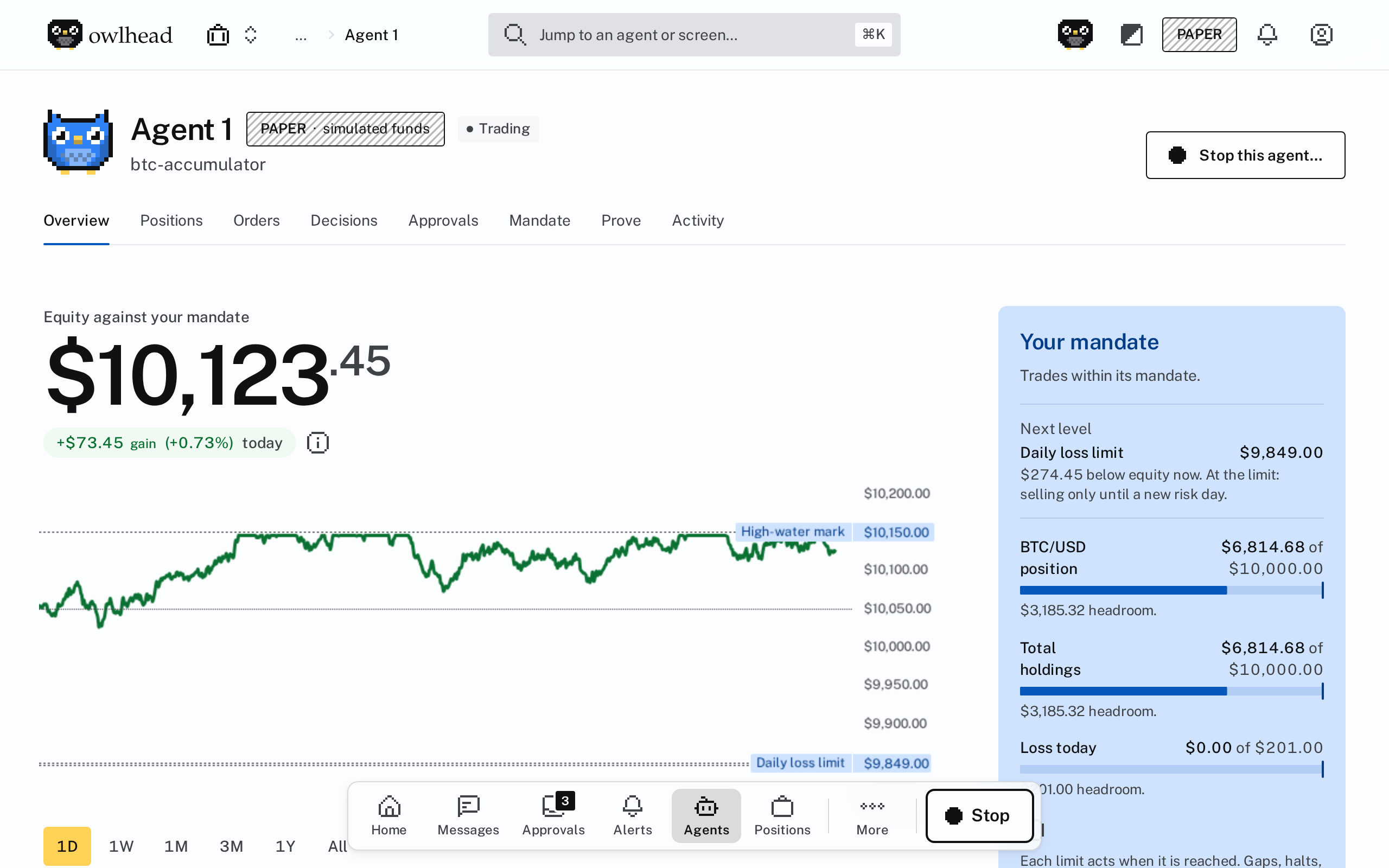This screenshot has height=868, width=1389.
Task: Open the Activity tab
Action: pyautogui.click(x=697, y=220)
